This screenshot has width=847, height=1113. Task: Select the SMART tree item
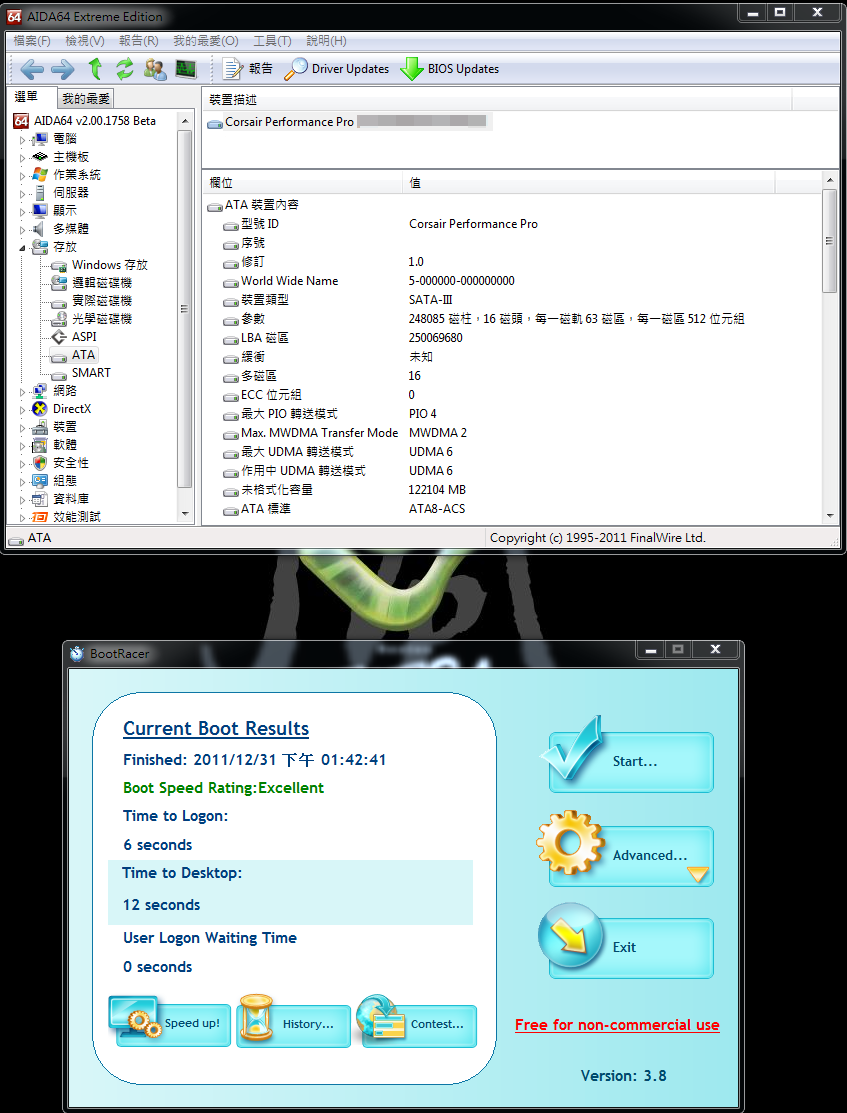tap(91, 373)
